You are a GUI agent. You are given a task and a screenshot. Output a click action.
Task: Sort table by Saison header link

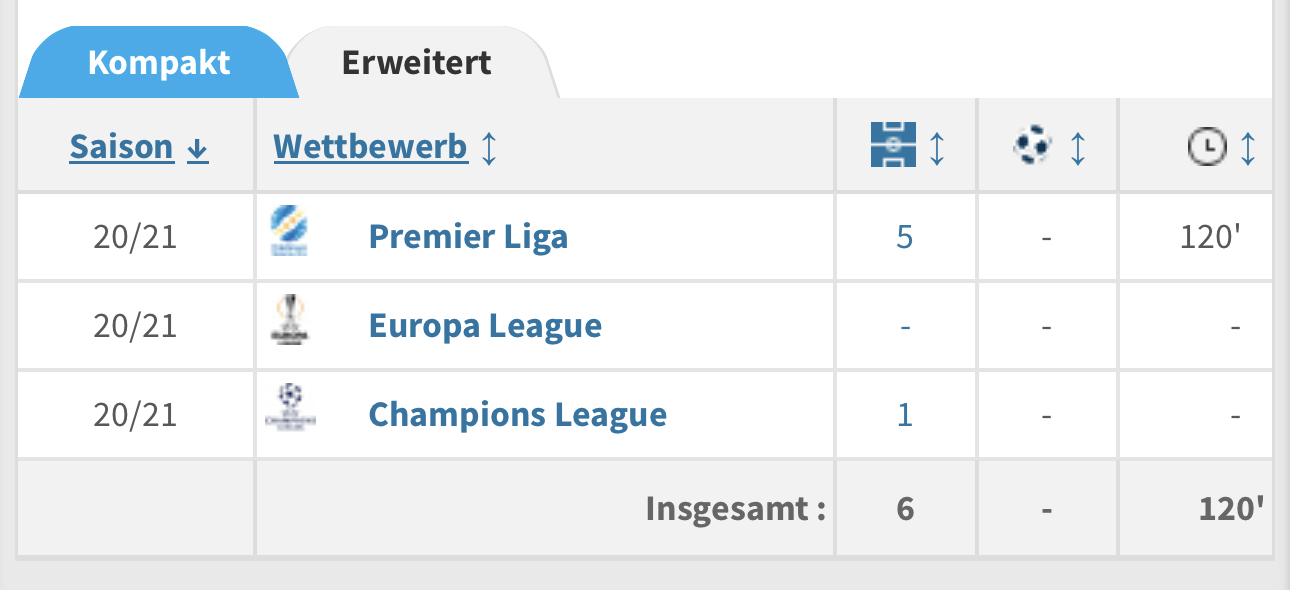tap(121, 147)
